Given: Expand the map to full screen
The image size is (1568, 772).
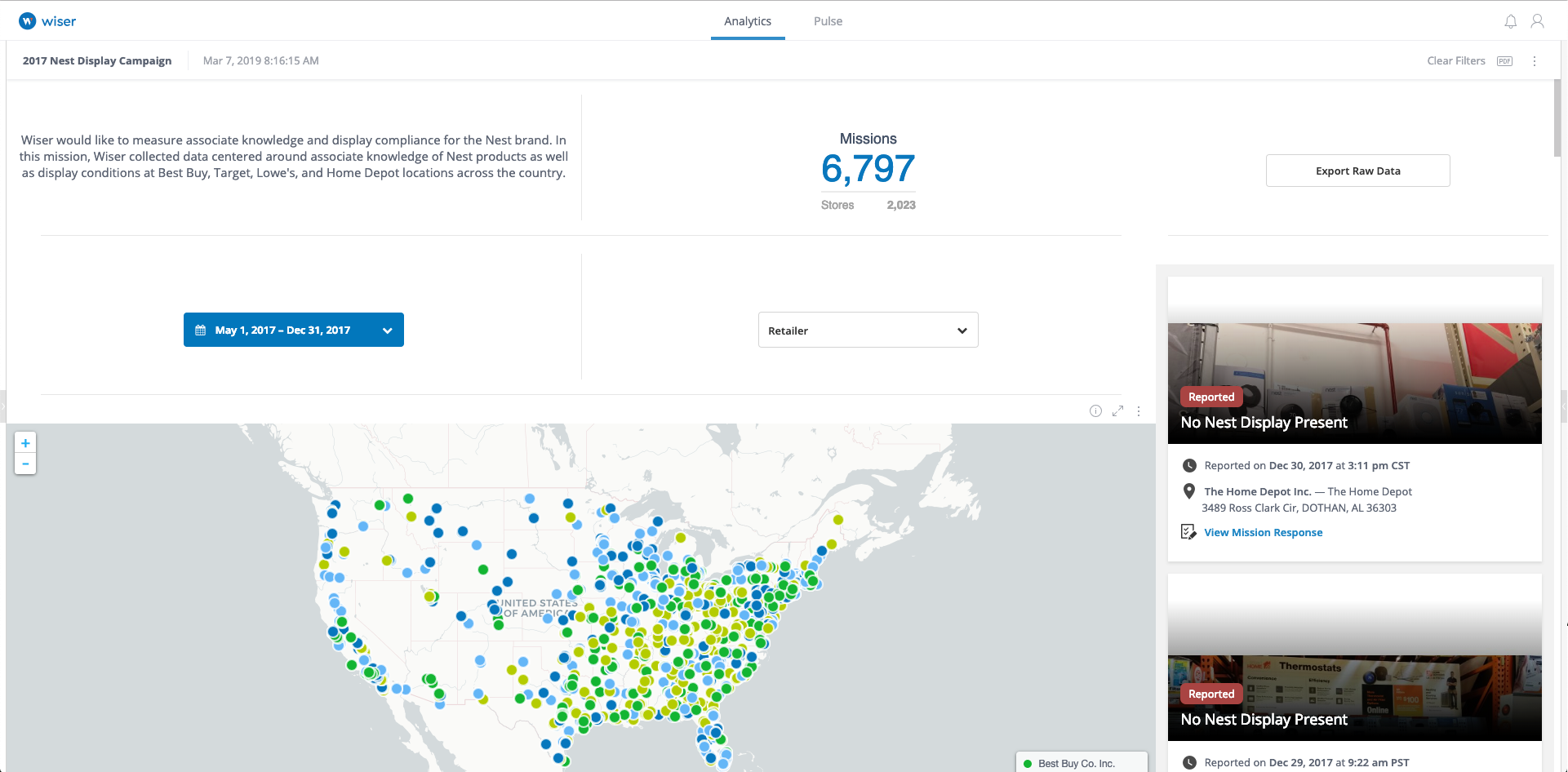Looking at the screenshot, I should [x=1117, y=411].
